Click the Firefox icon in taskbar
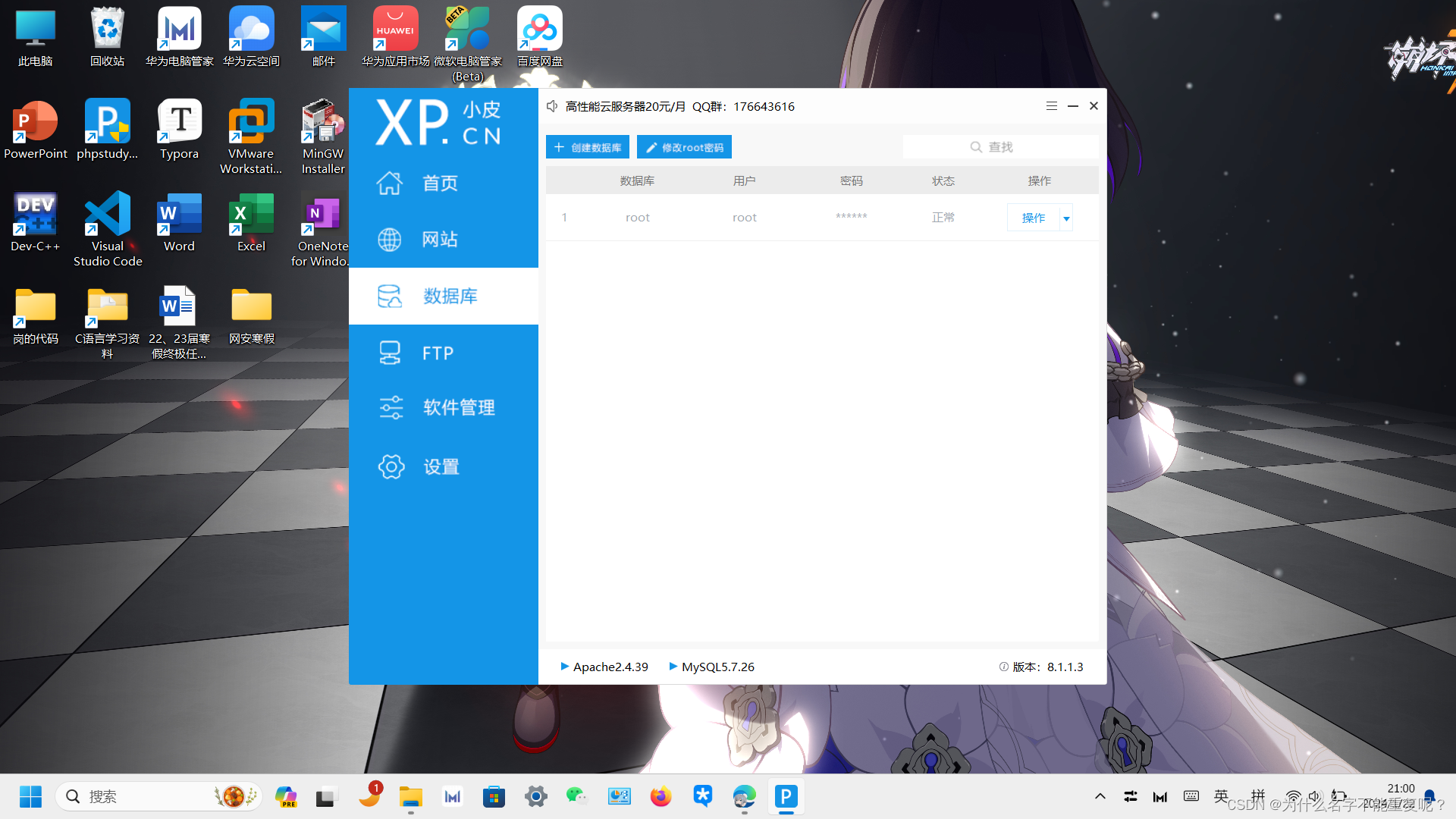The image size is (1456, 819). tap(661, 796)
